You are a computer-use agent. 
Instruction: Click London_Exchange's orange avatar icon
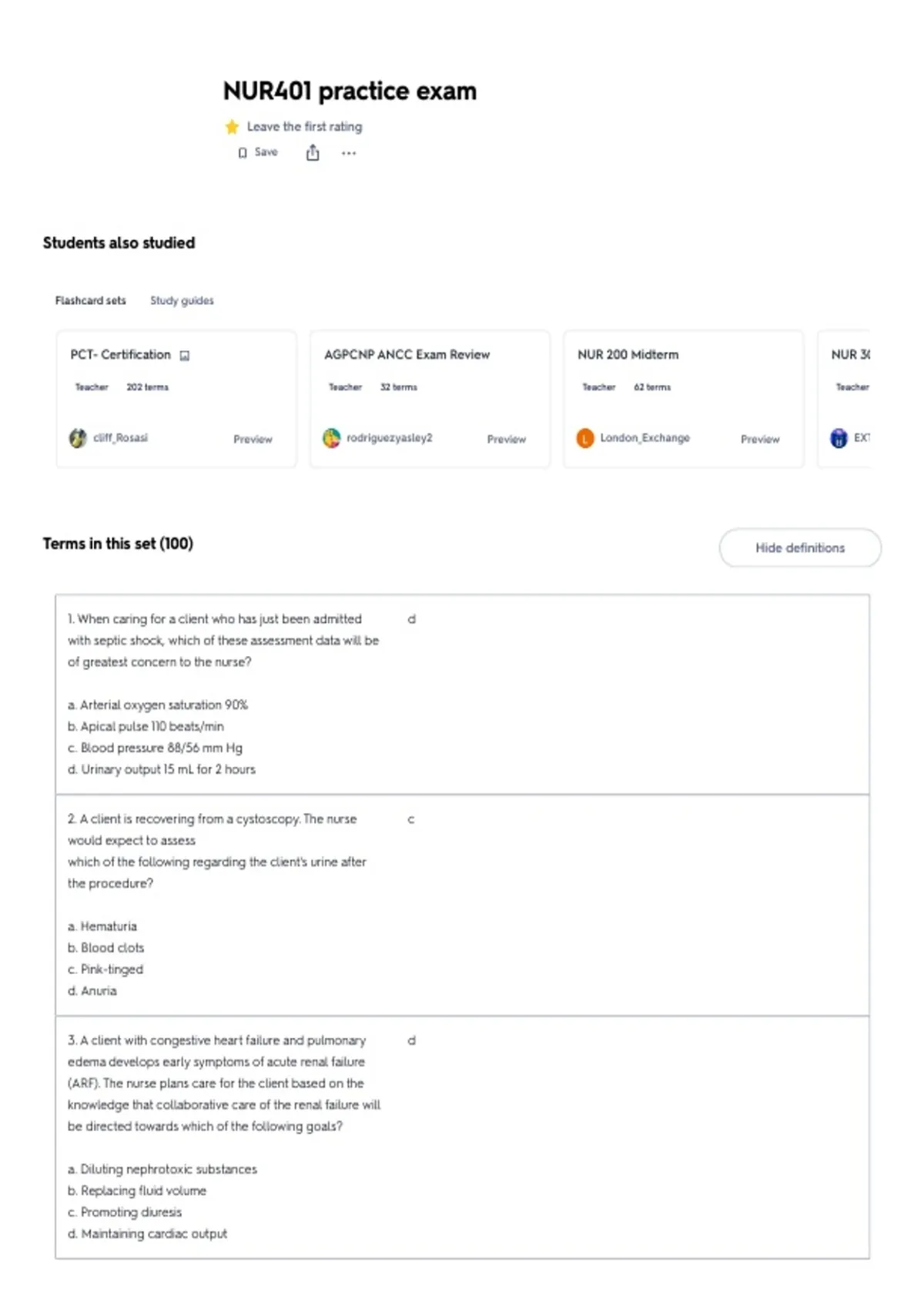pyautogui.click(x=585, y=438)
